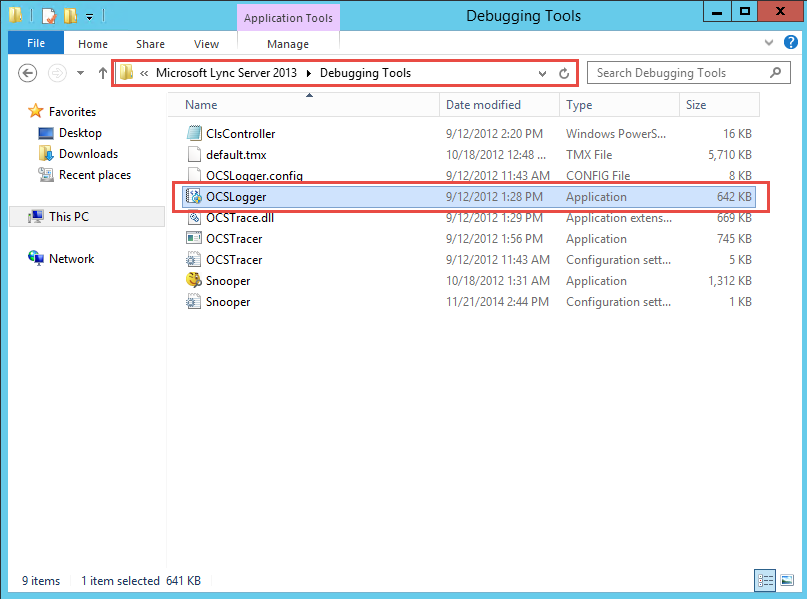This screenshot has width=807, height=599.
Task: Select the Snooper application icon
Action: pyautogui.click(x=194, y=280)
